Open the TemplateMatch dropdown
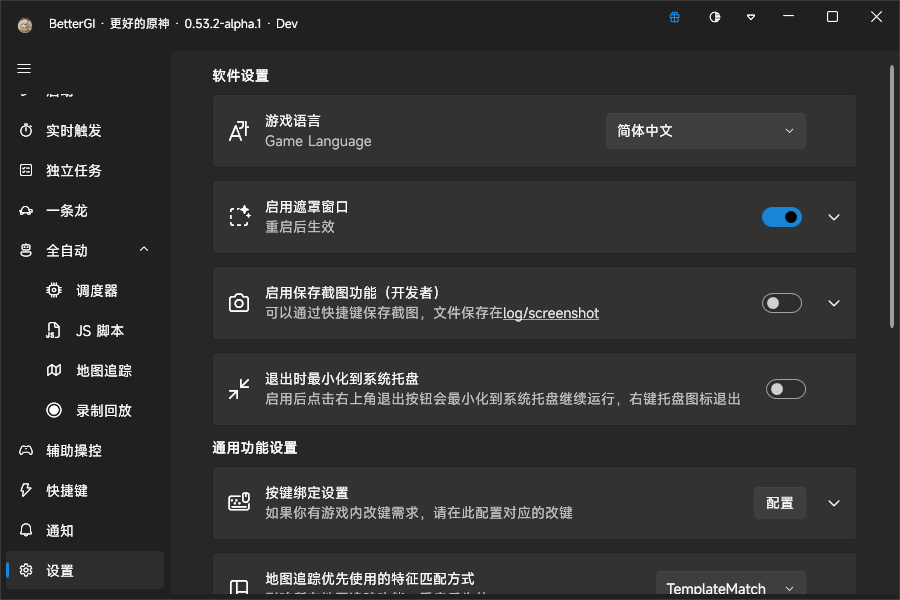The width and height of the screenshot is (900, 600). 730,586
